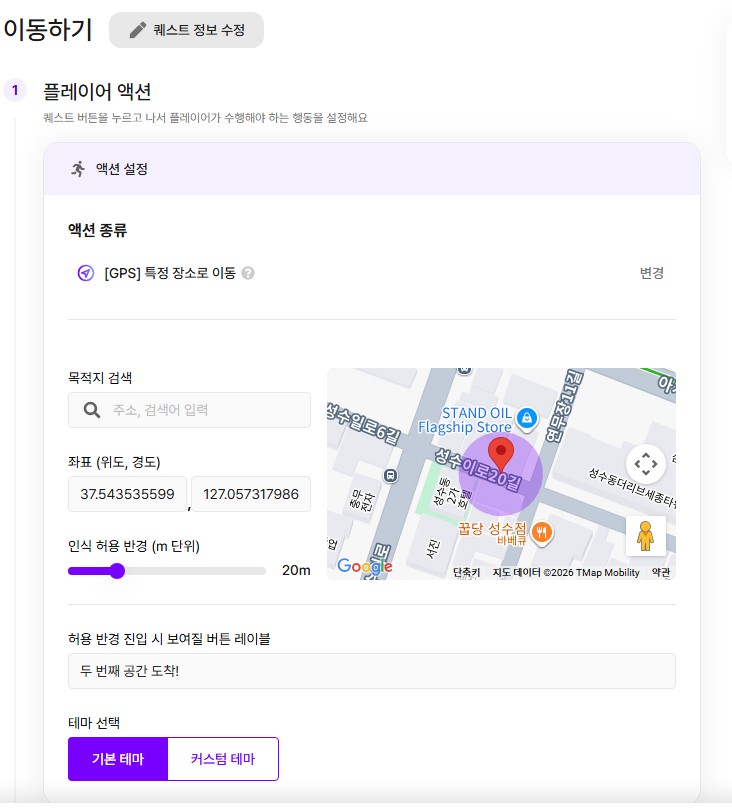Select the 기본 테마 option

click(x=118, y=759)
